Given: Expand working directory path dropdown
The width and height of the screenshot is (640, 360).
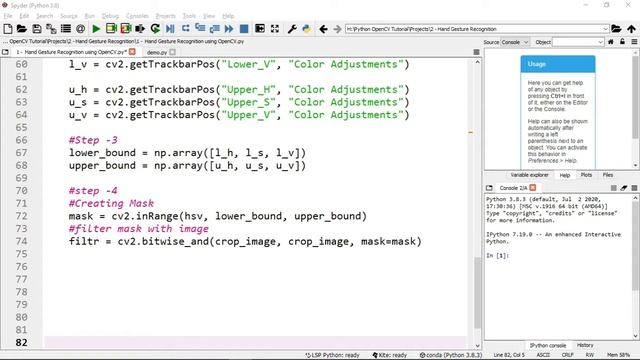Looking at the screenshot, I should (x=605, y=29).
